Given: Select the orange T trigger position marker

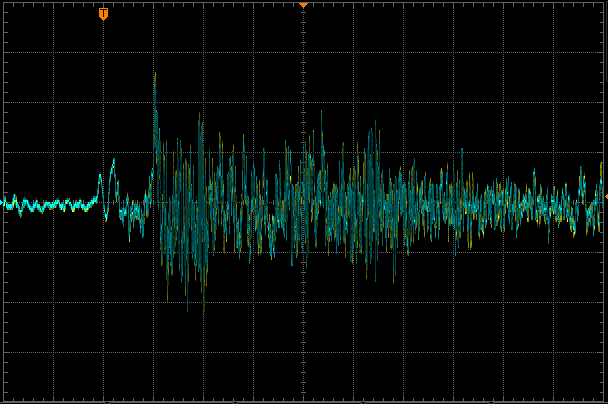Looking at the screenshot, I should coord(103,14).
